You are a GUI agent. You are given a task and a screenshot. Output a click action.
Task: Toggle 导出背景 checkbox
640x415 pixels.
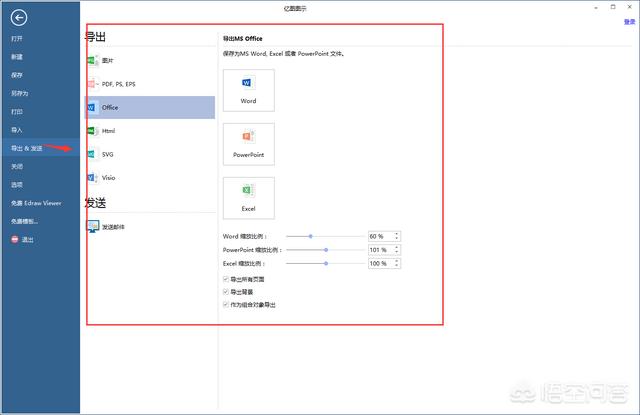226,292
